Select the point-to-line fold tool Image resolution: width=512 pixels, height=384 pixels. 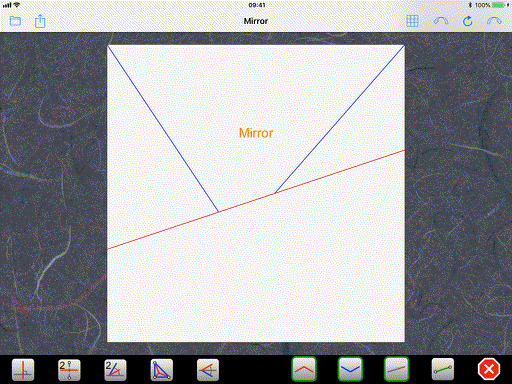[208, 370]
